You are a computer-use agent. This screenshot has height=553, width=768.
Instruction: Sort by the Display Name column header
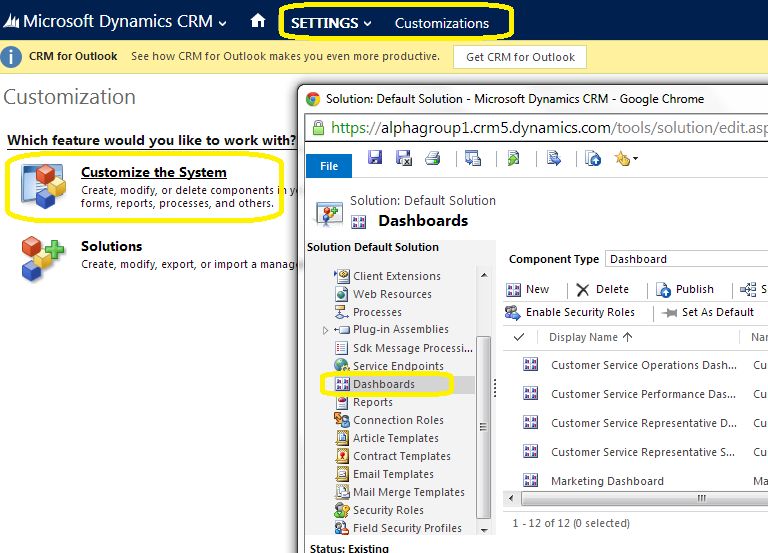click(591, 337)
